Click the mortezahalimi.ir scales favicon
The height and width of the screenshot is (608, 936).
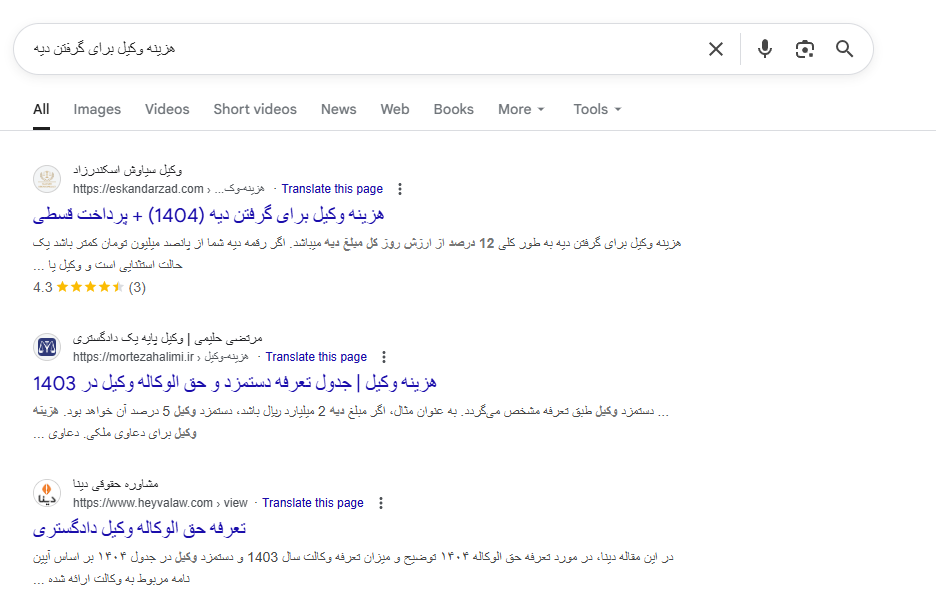47,347
